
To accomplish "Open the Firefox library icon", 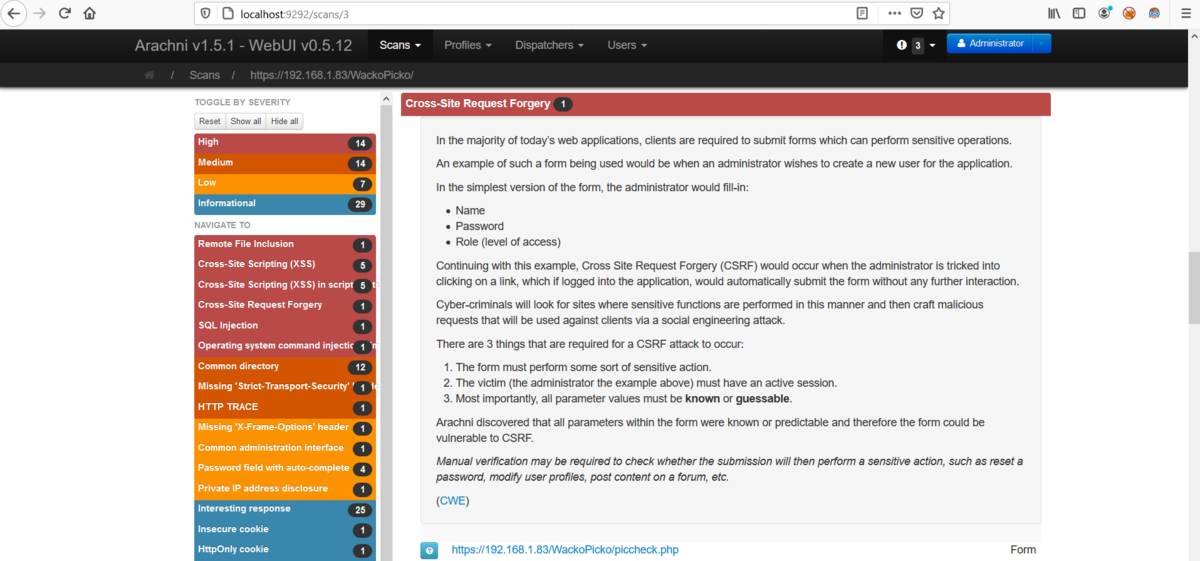I will tap(1053, 14).
